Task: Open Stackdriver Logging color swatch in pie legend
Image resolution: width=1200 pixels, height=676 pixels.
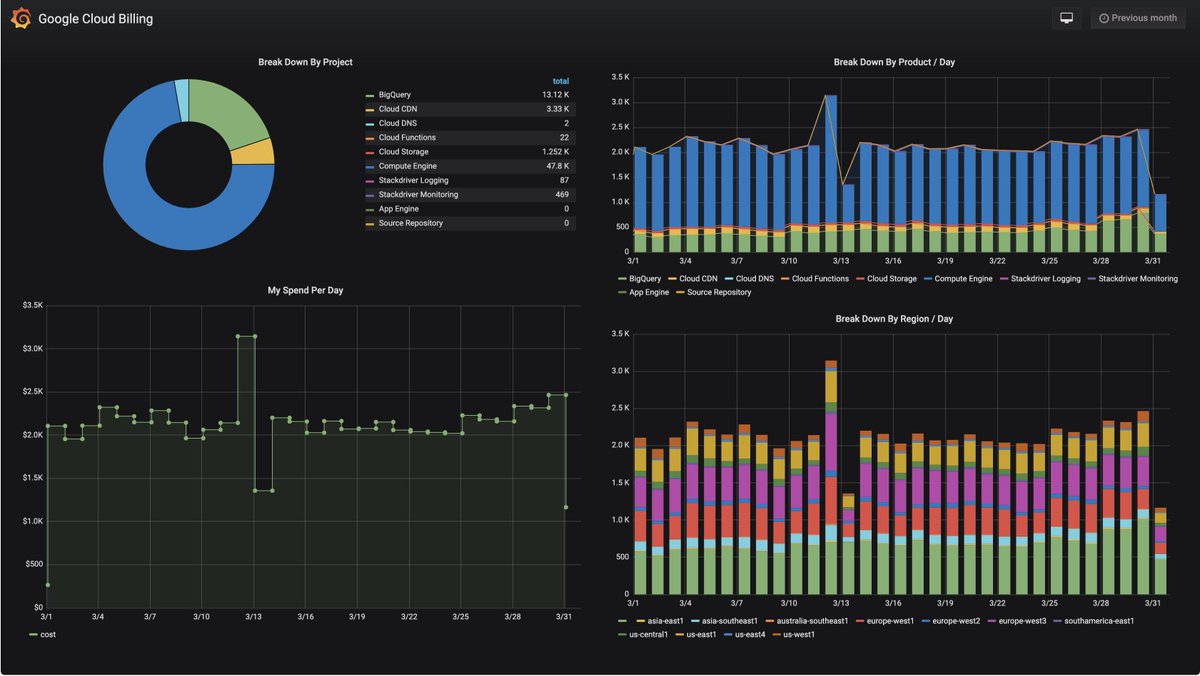Action: pos(370,180)
